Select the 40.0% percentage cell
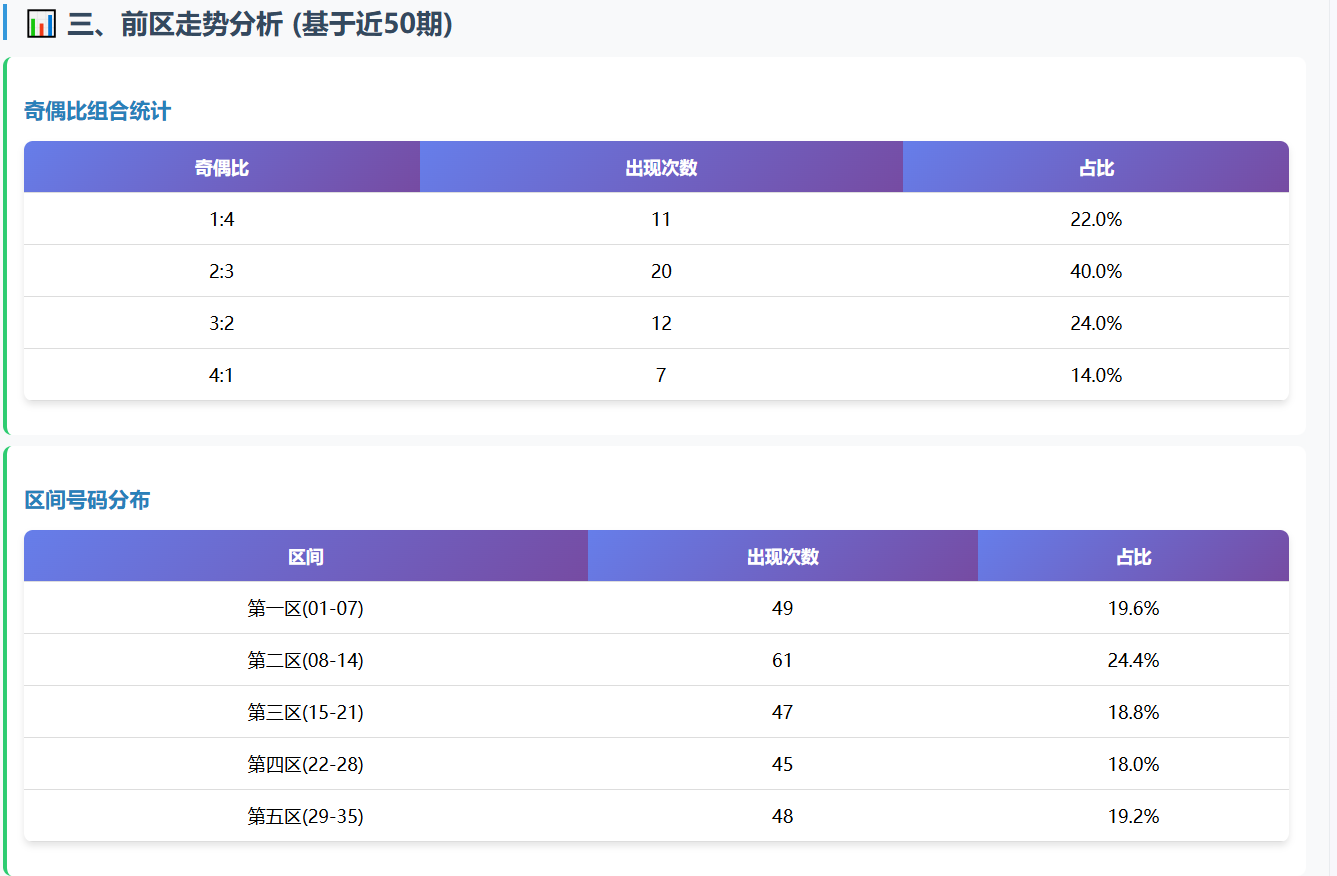 pos(1096,272)
